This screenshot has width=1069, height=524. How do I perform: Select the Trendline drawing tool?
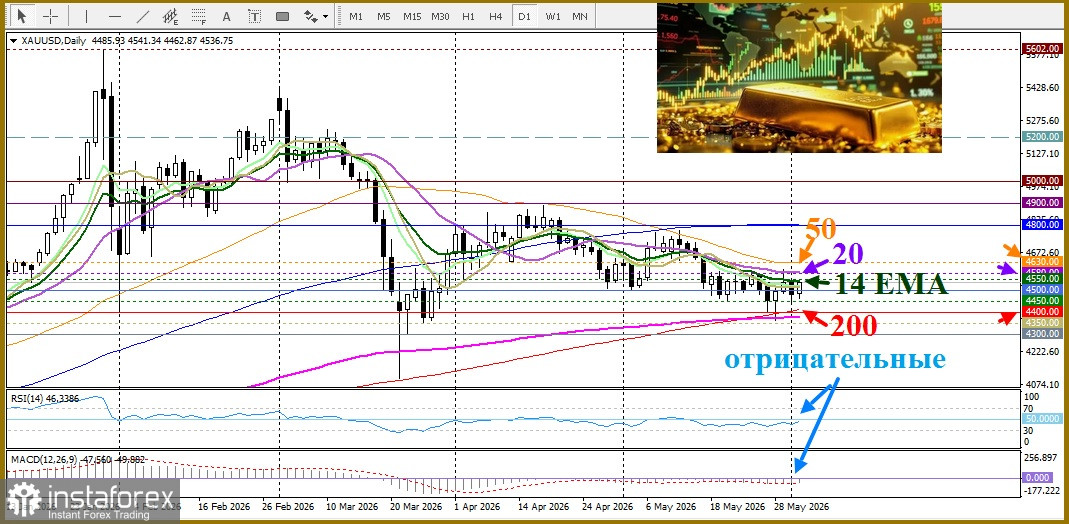143,16
